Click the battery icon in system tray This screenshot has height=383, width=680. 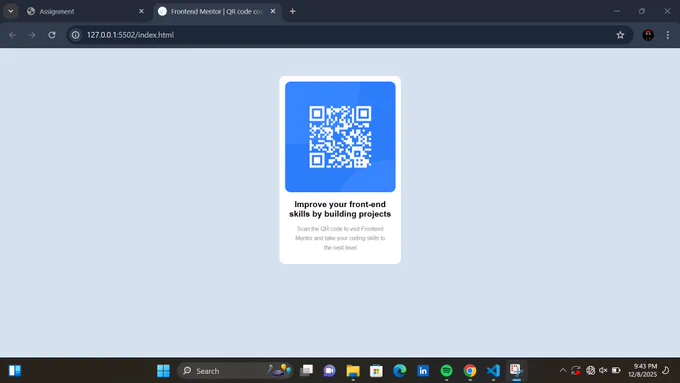pyautogui.click(x=616, y=370)
